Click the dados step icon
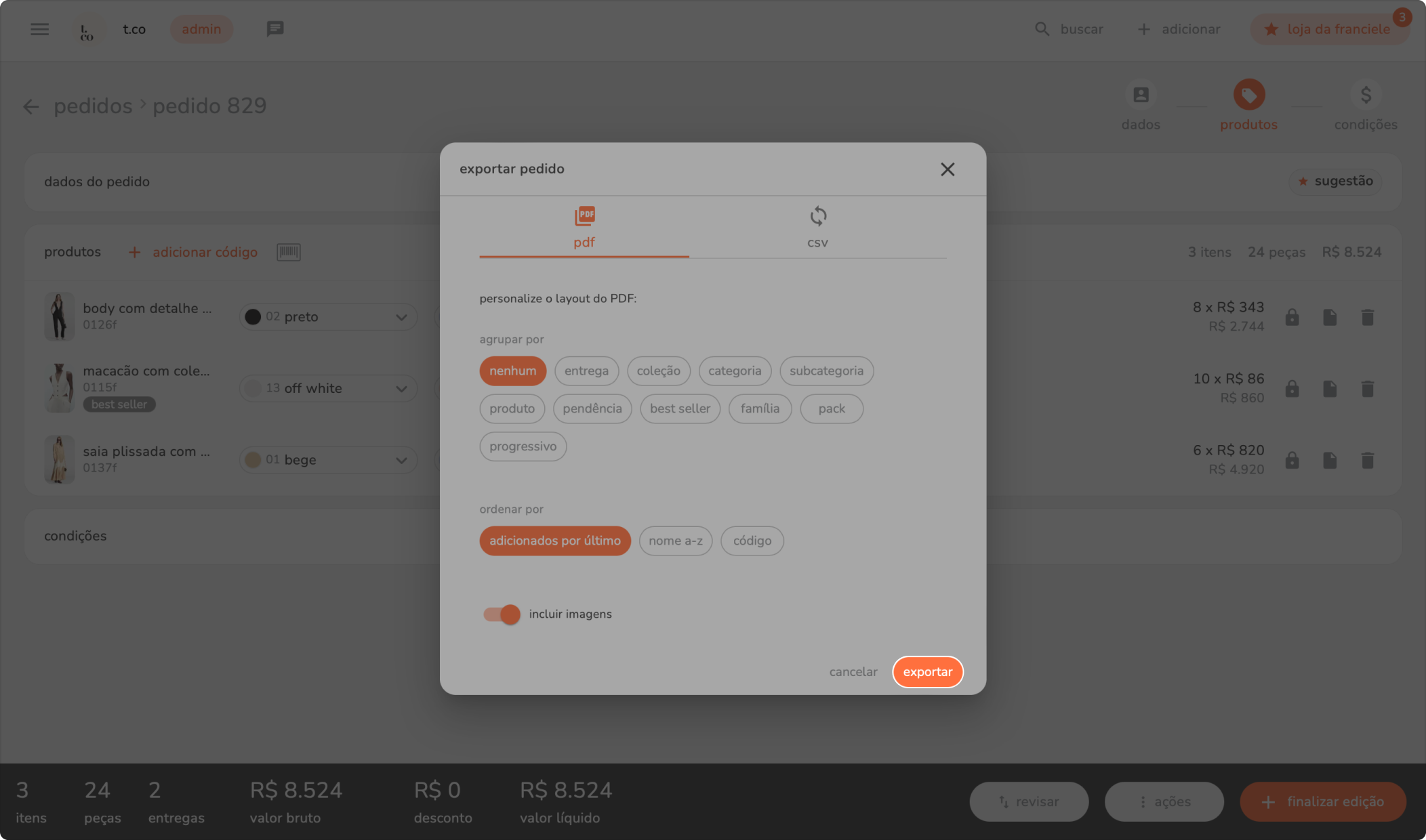The width and height of the screenshot is (1426, 840). (x=1141, y=96)
